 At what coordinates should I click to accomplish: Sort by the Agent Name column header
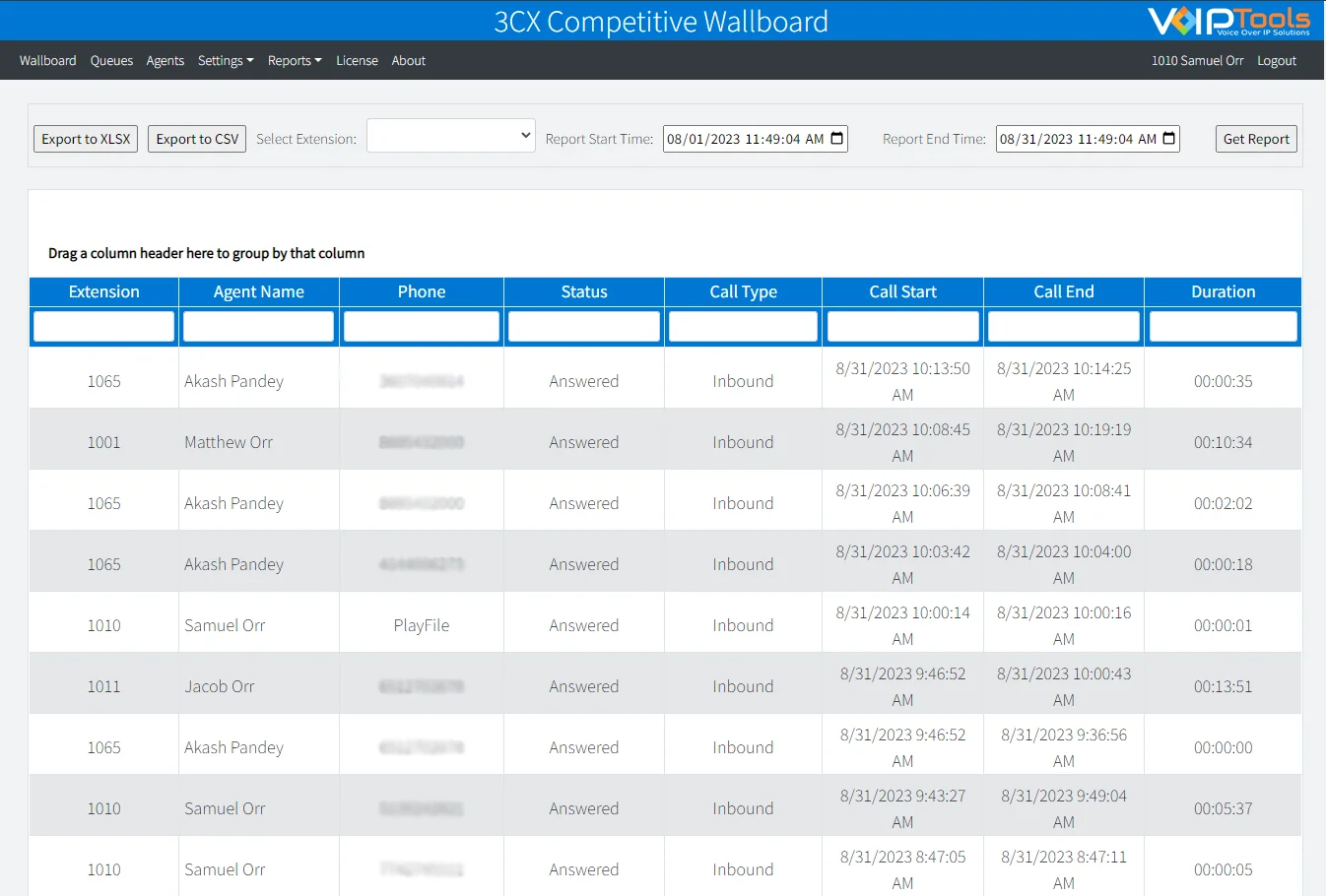[x=259, y=292]
